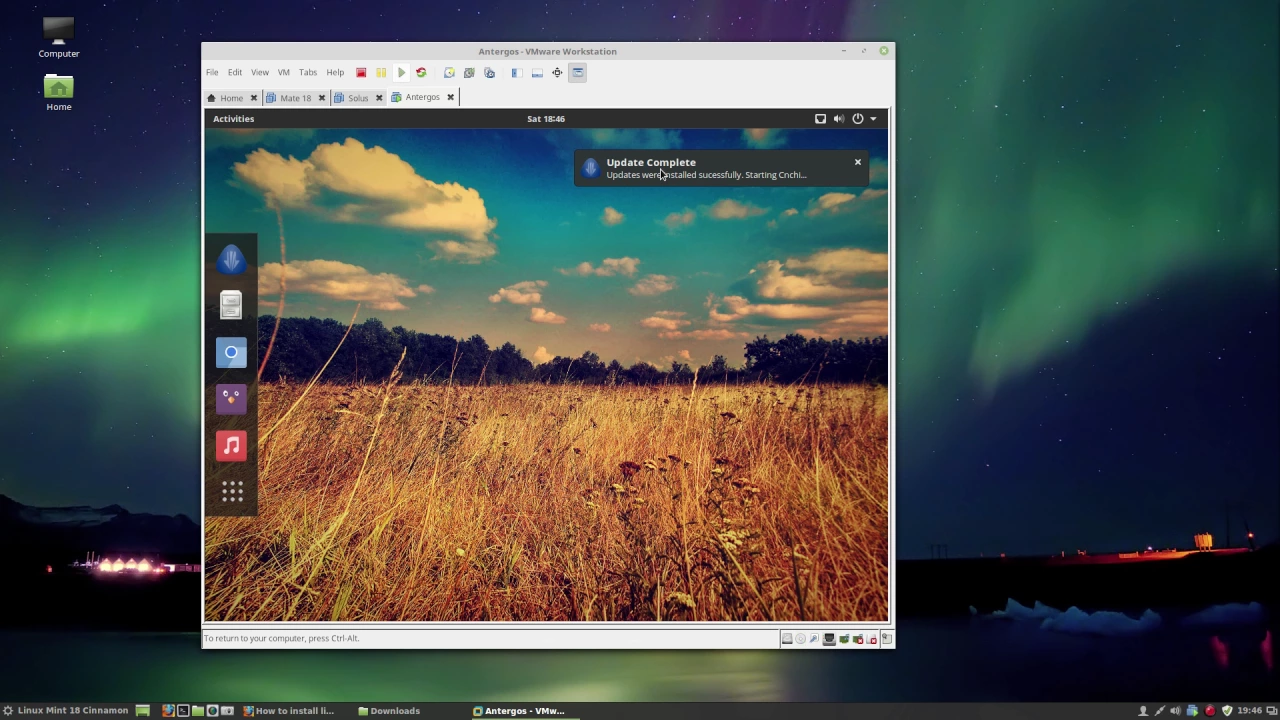Revert VM to previous snapshot icon

[x=469, y=72]
